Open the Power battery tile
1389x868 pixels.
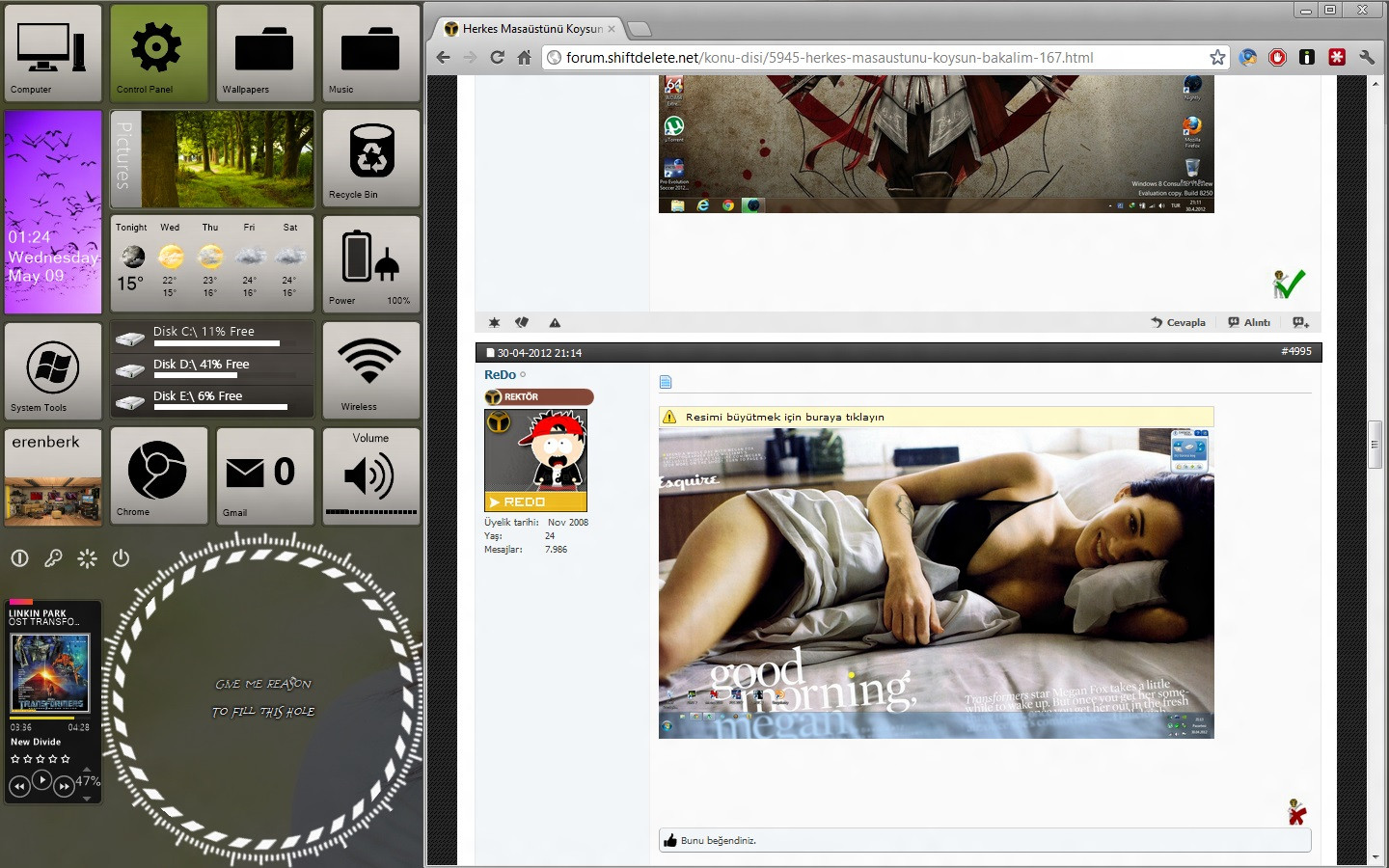click(x=371, y=264)
